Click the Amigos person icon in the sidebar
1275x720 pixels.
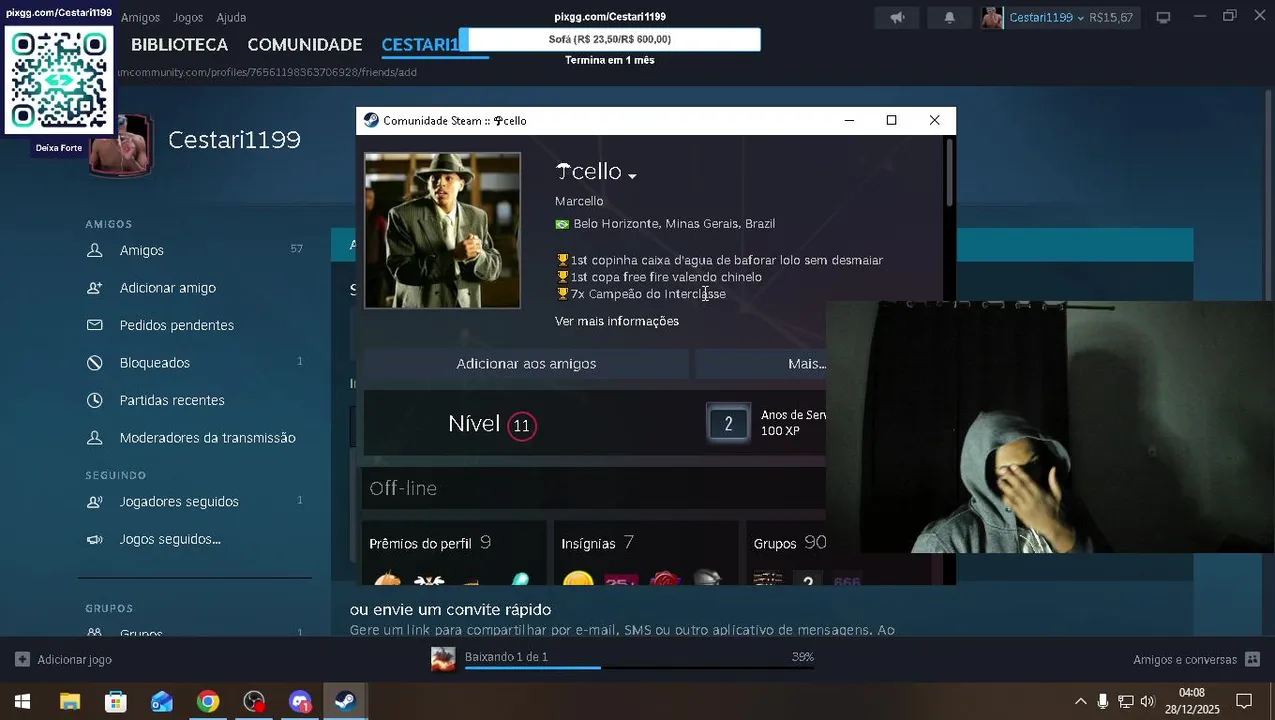[95, 250]
